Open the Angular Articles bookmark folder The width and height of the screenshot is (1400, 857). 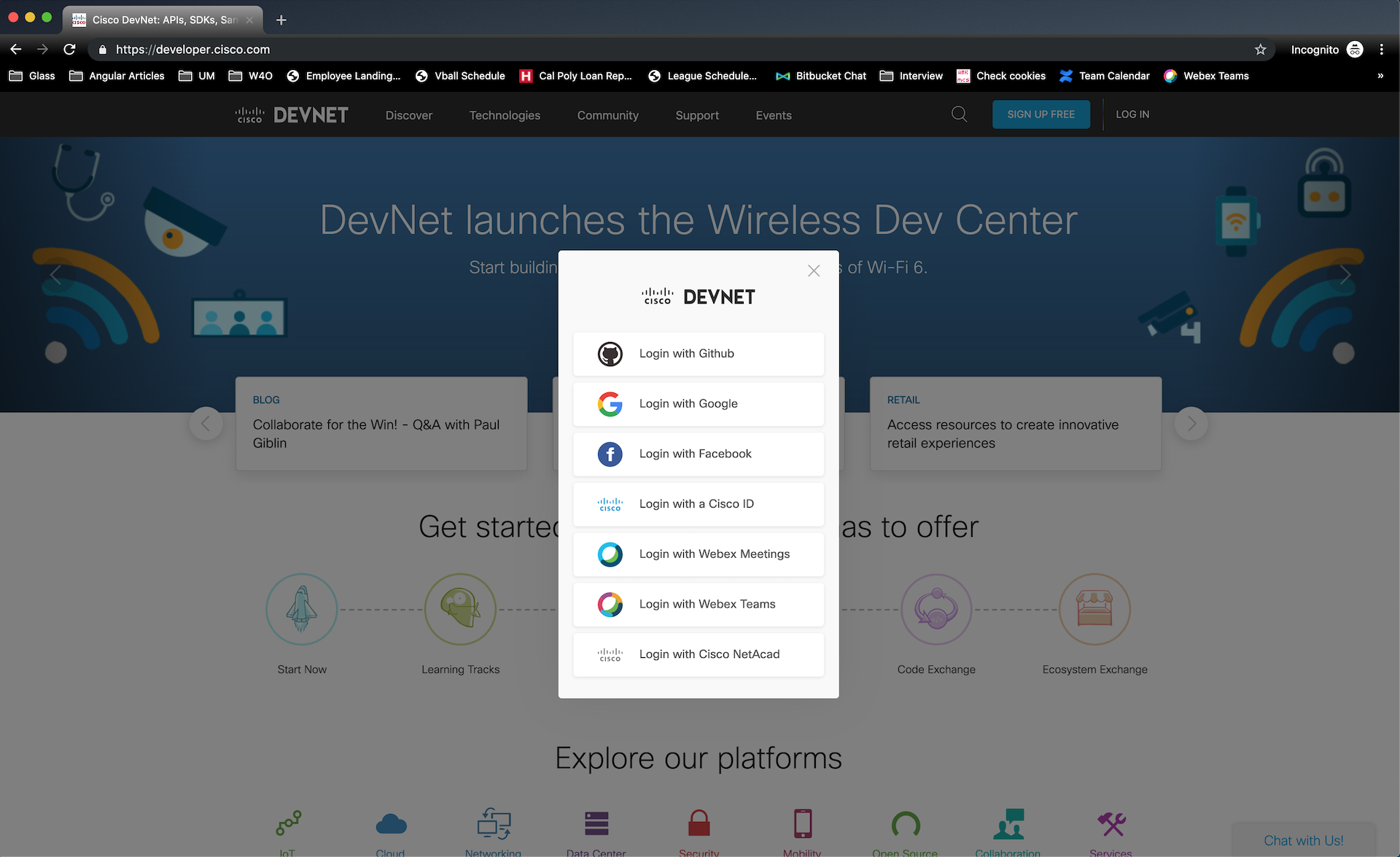click(x=117, y=76)
